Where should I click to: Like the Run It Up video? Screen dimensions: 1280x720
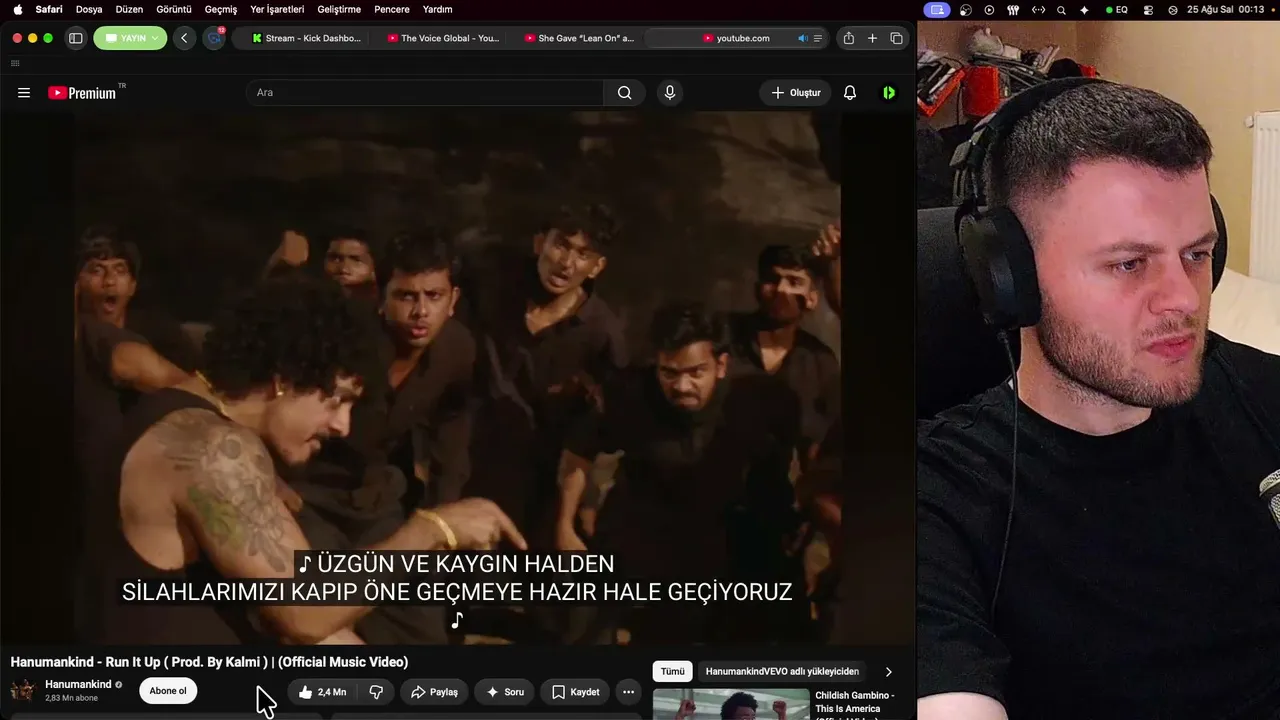point(322,692)
